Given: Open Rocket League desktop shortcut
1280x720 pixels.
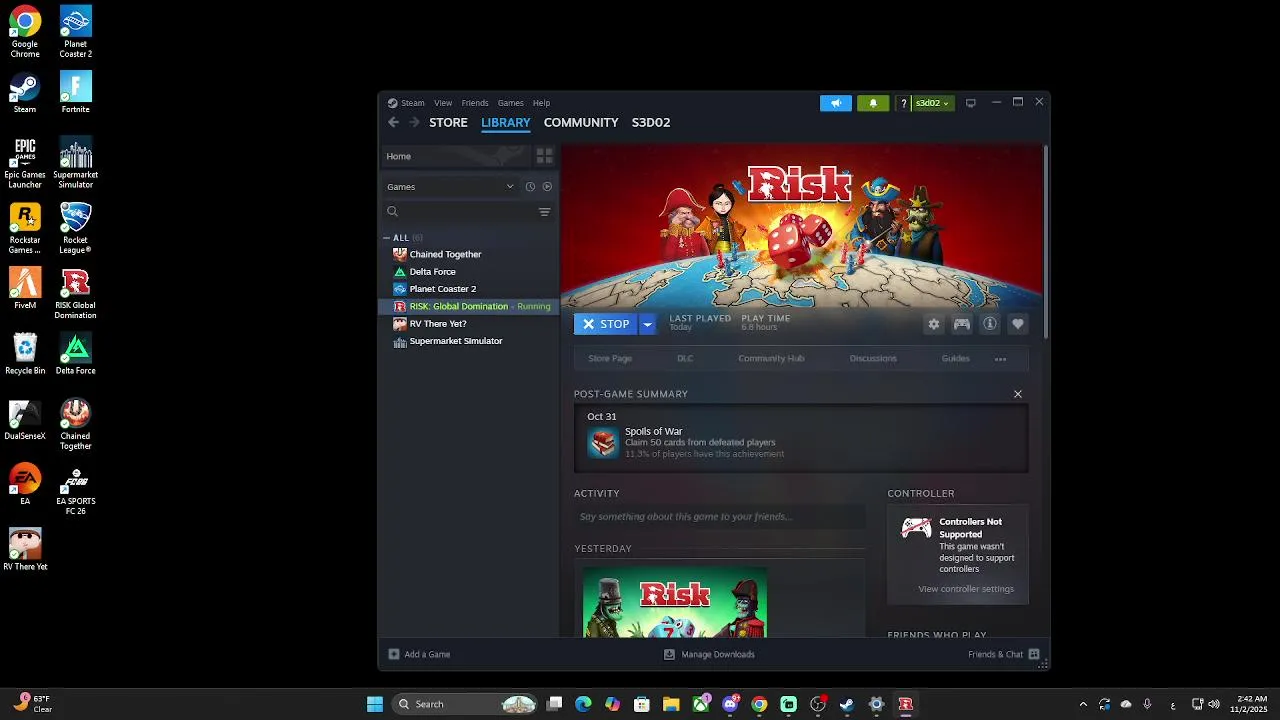Looking at the screenshot, I should pos(75,228).
